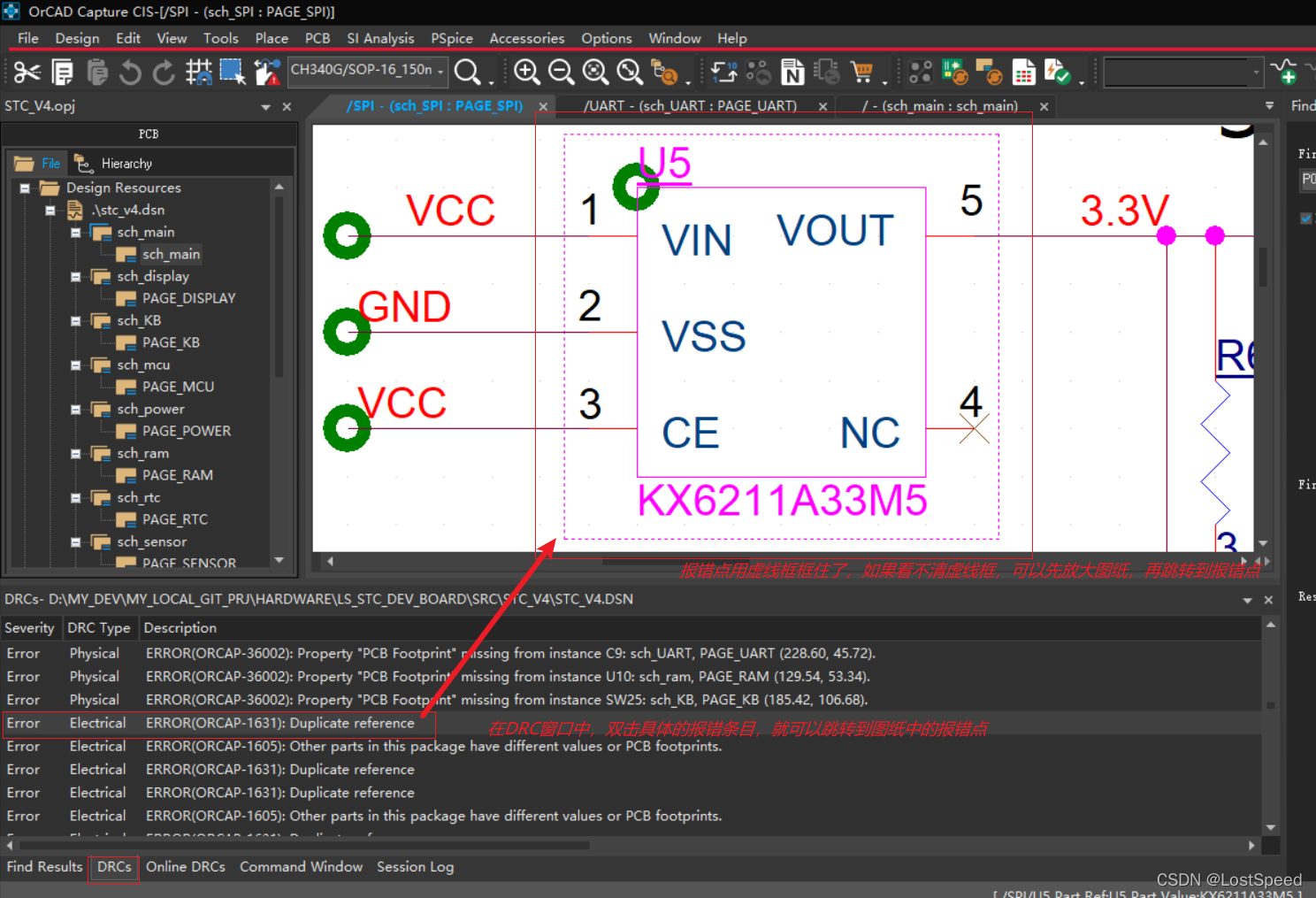Click the Annotate numbering icon

[724, 72]
